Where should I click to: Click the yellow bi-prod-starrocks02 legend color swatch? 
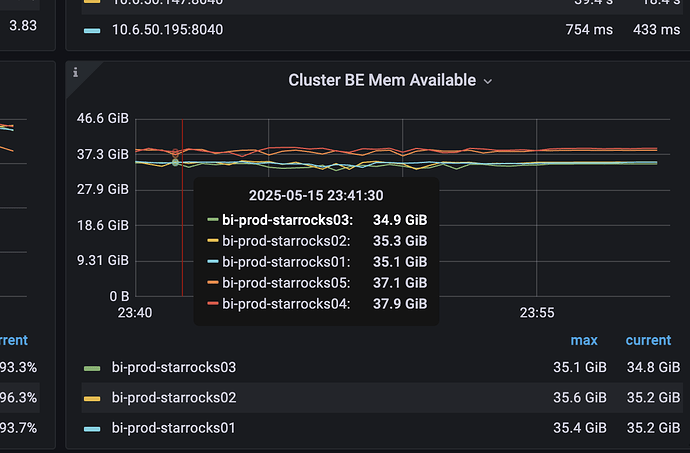[92, 398]
